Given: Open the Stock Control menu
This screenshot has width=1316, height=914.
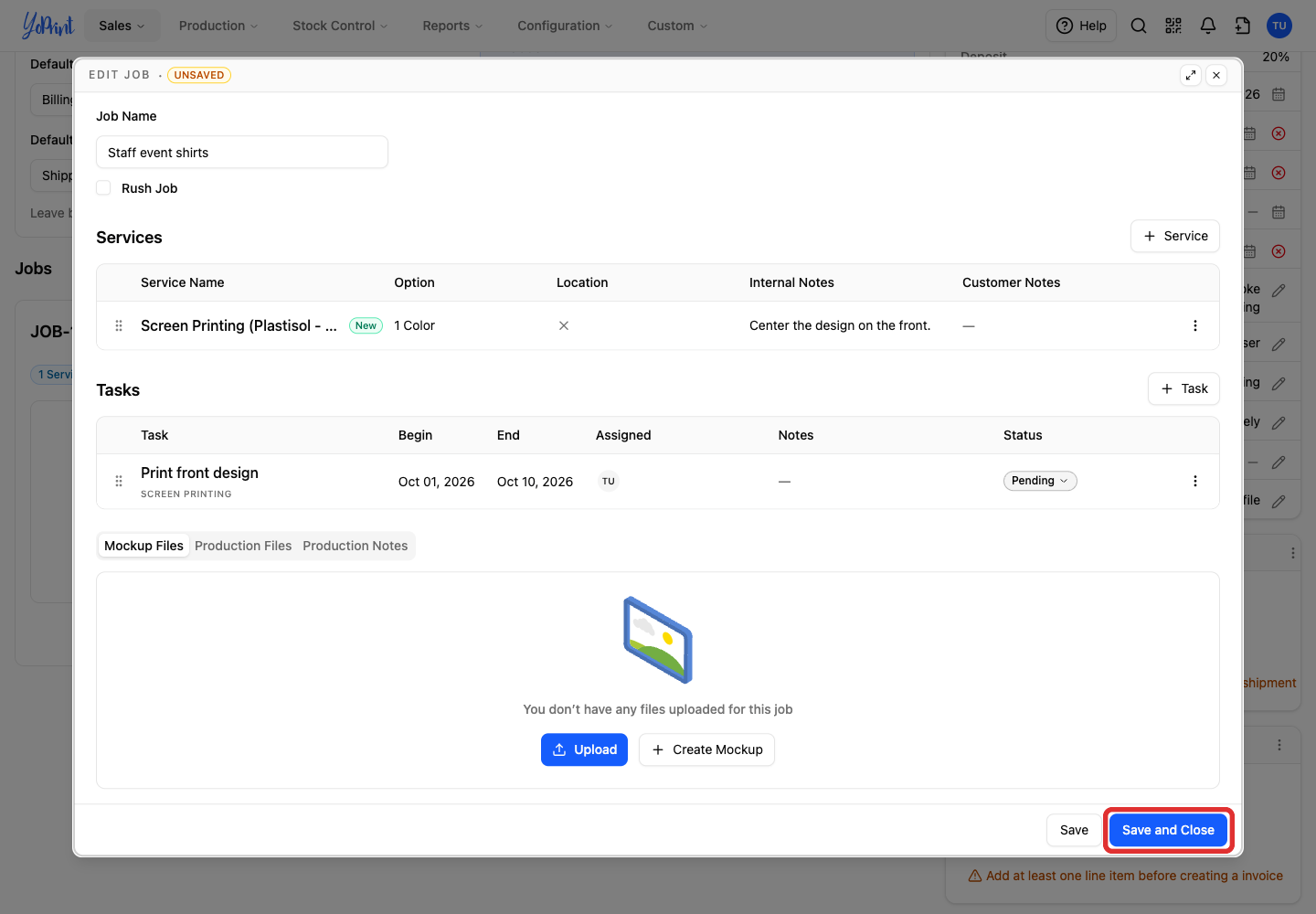Looking at the screenshot, I should point(340,26).
